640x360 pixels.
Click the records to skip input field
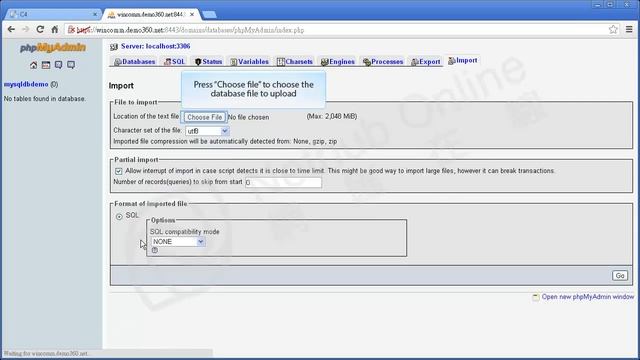pos(283,182)
